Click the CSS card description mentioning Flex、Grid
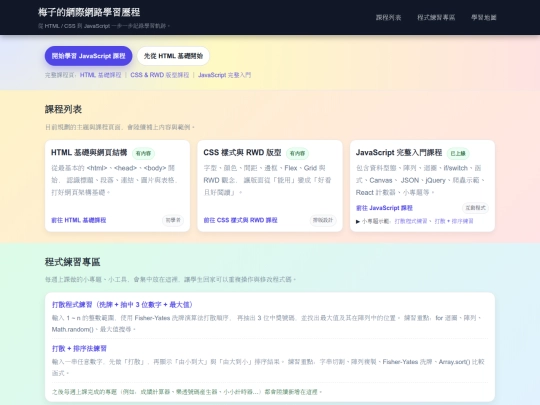This screenshot has height=405, width=540. tap(267, 180)
